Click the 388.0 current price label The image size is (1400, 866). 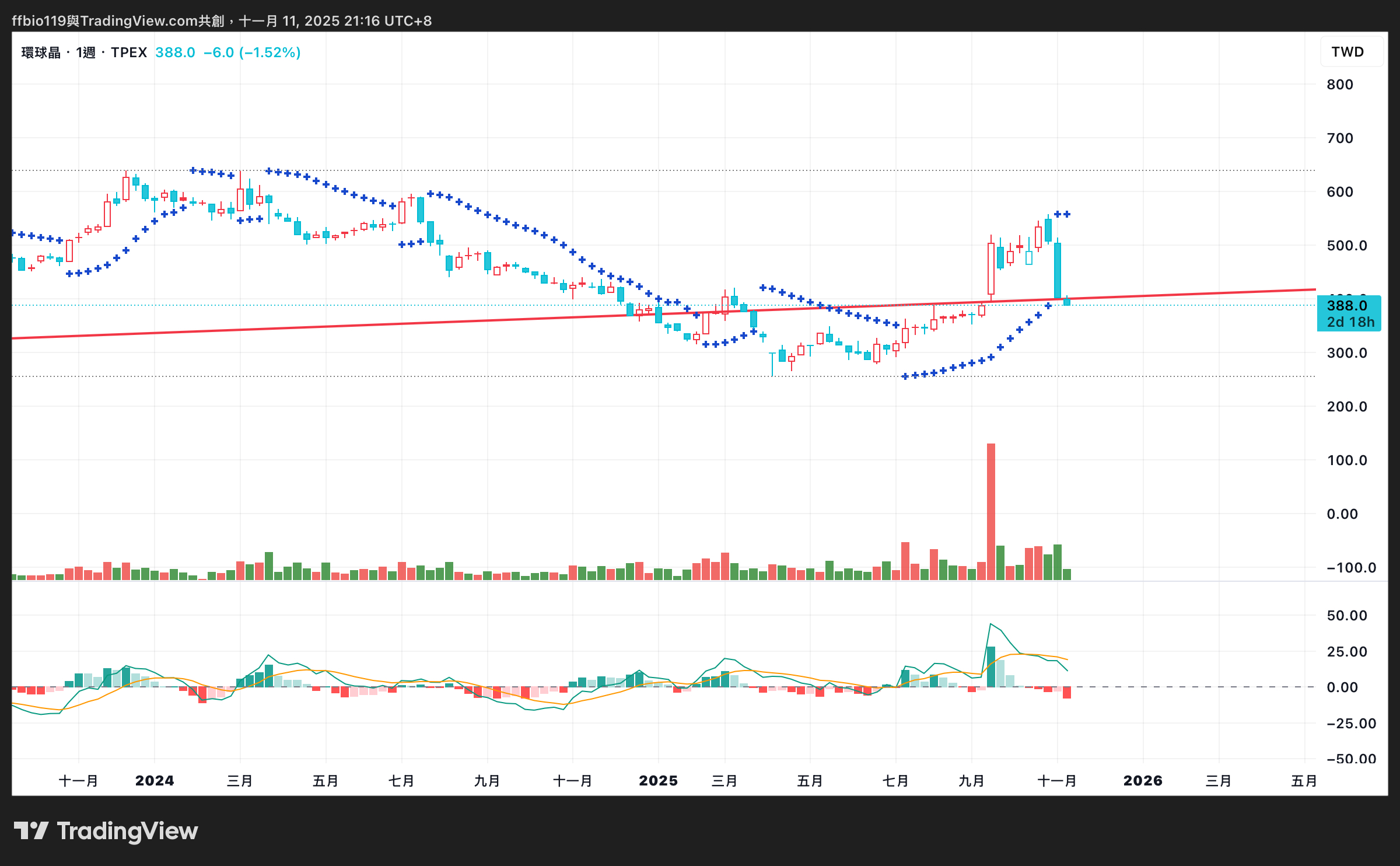(x=1347, y=306)
